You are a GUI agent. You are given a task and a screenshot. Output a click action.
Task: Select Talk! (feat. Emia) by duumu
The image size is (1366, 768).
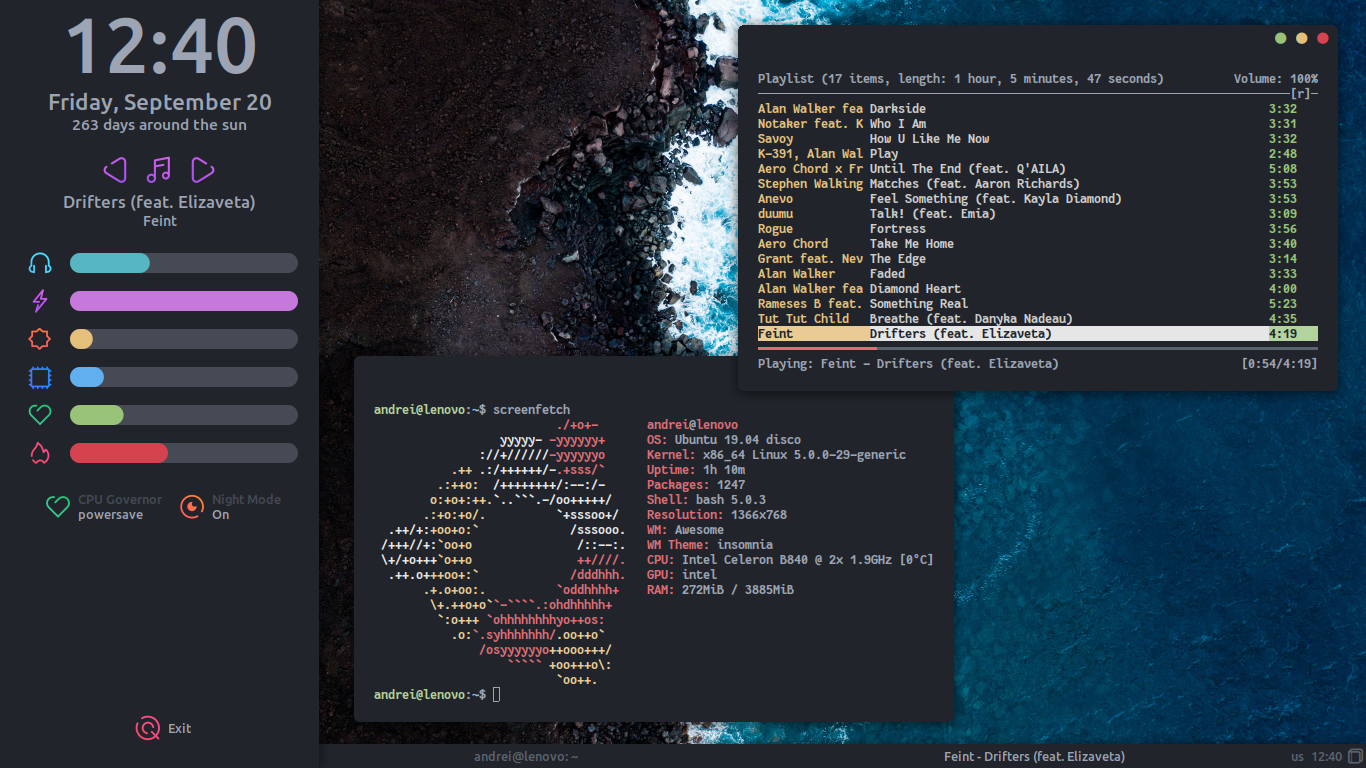[x=1038, y=214]
